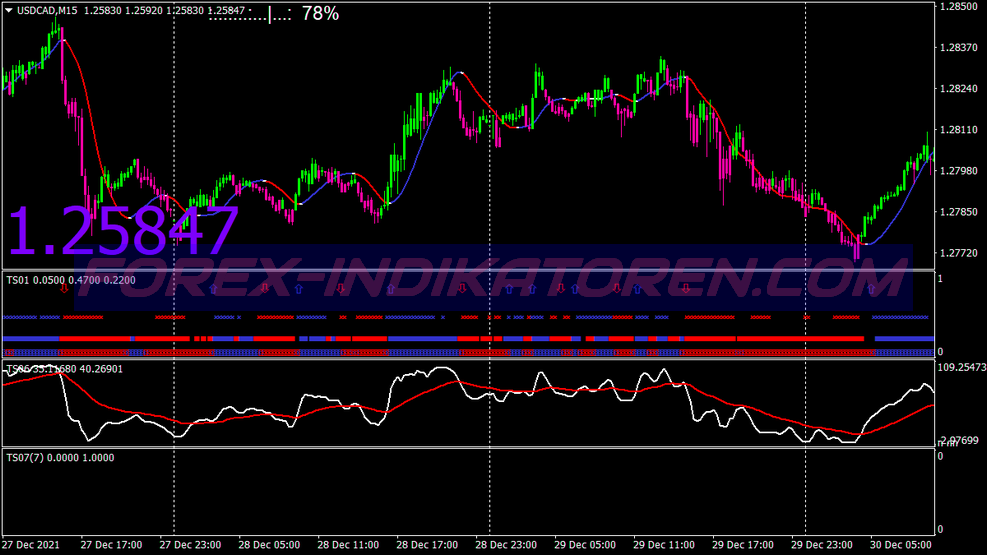Image resolution: width=987 pixels, height=555 pixels.
Task: Click the 109.25473 oscillator scale value
Action: pyautogui.click(x=962, y=367)
